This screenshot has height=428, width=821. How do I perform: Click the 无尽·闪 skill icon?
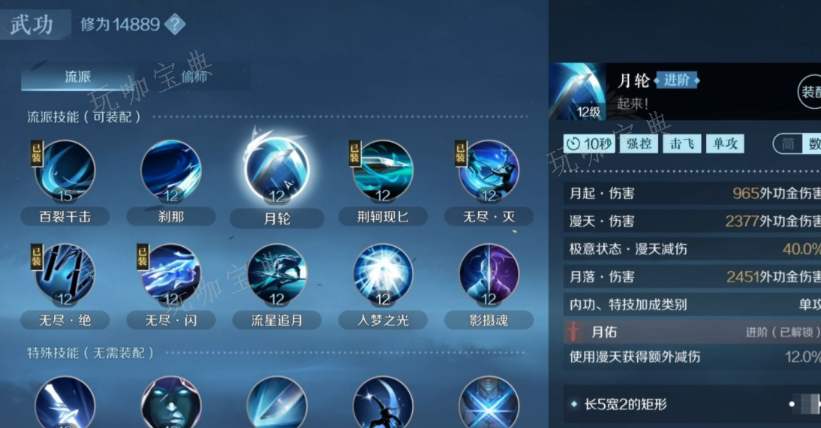[171, 275]
